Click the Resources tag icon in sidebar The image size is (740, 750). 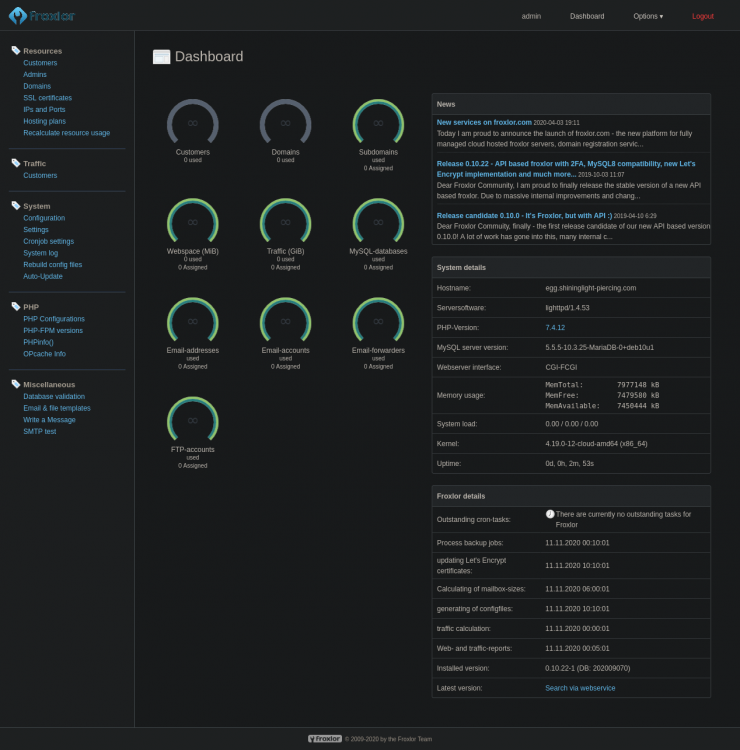[16, 50]
